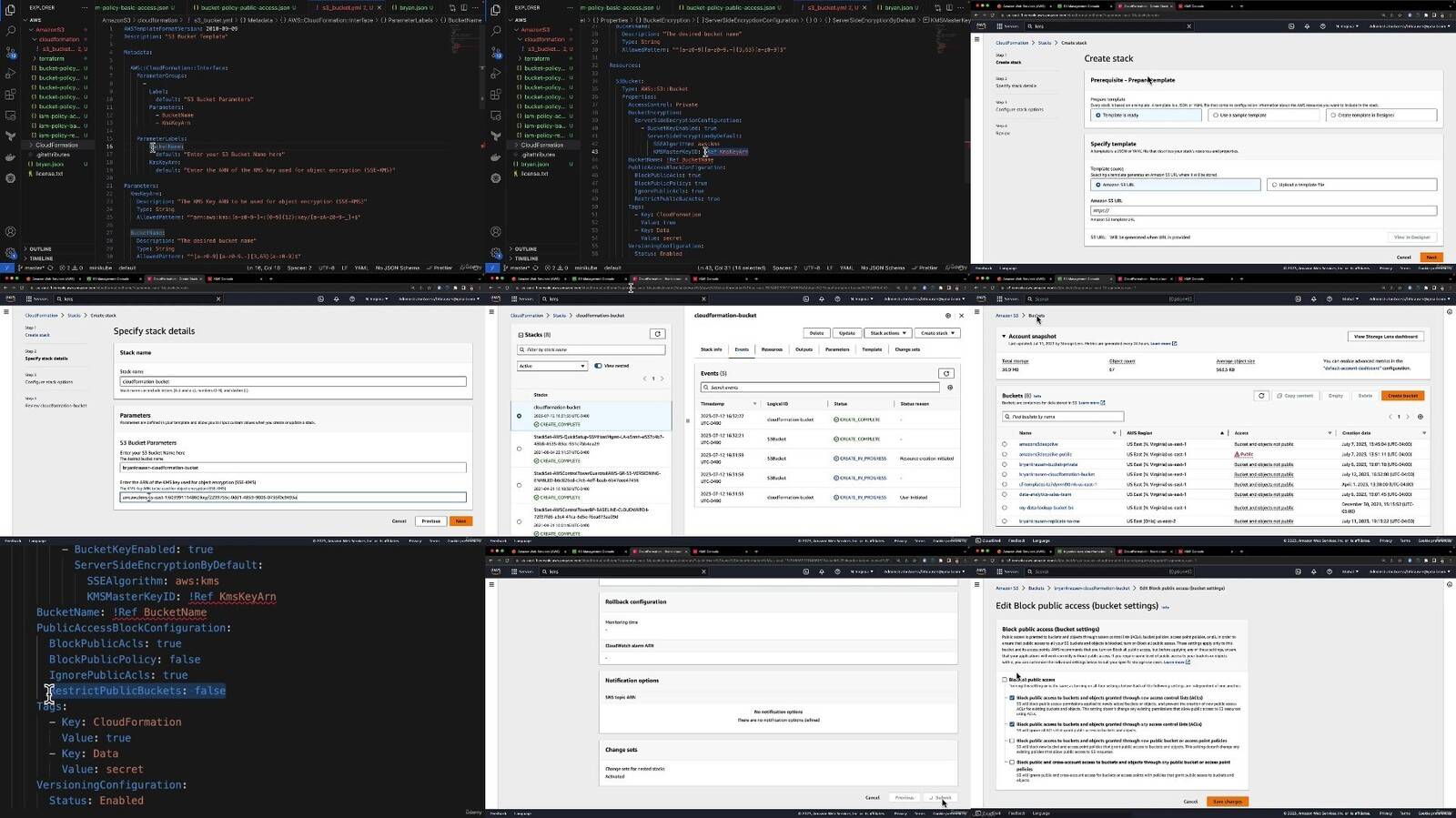Image resolution: width=1456 pixels, height=818 pixels.
Task: Toggle the View nested switch
Action: point(598,366)
